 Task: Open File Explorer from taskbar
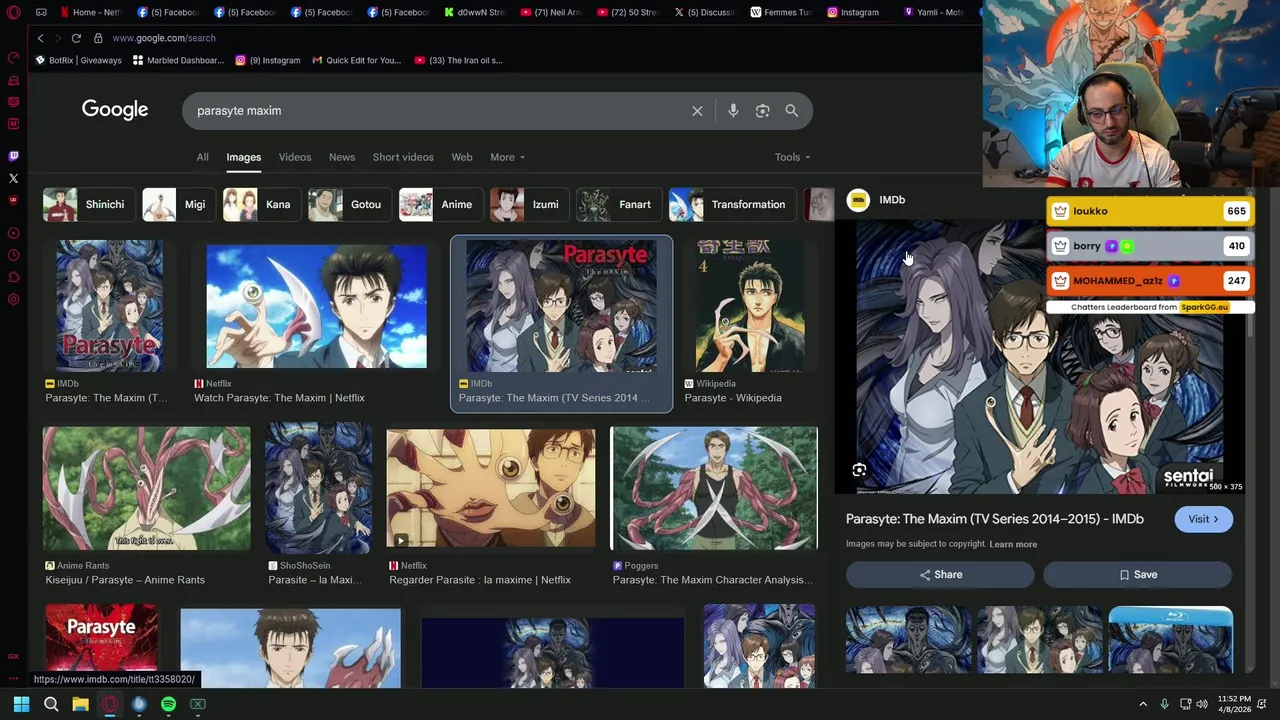(80, 704)
